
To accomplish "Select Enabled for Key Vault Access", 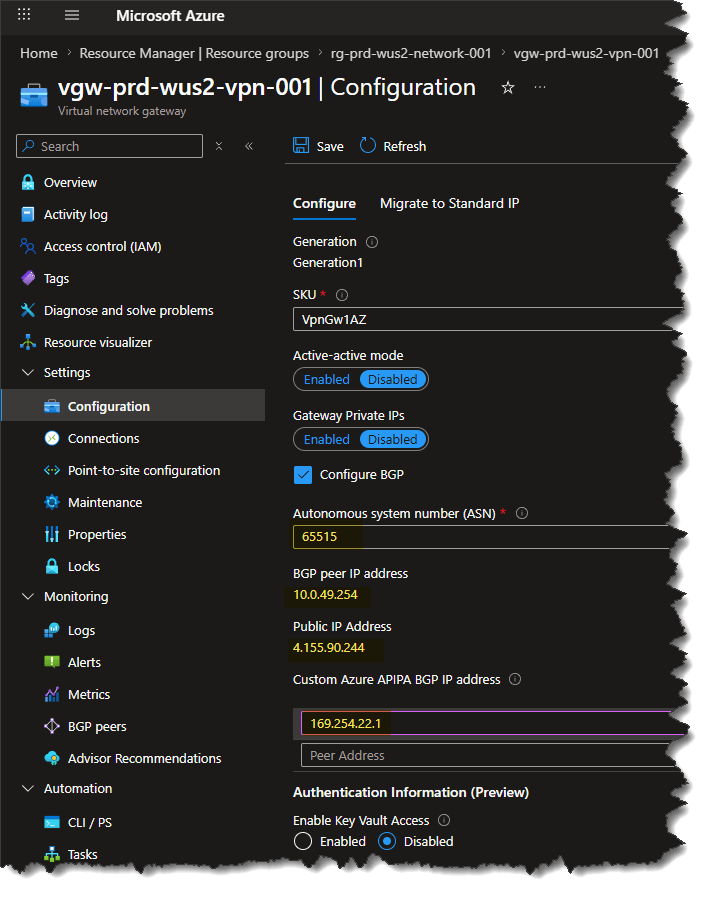I will pyautogui.click(x=303, y=841).
